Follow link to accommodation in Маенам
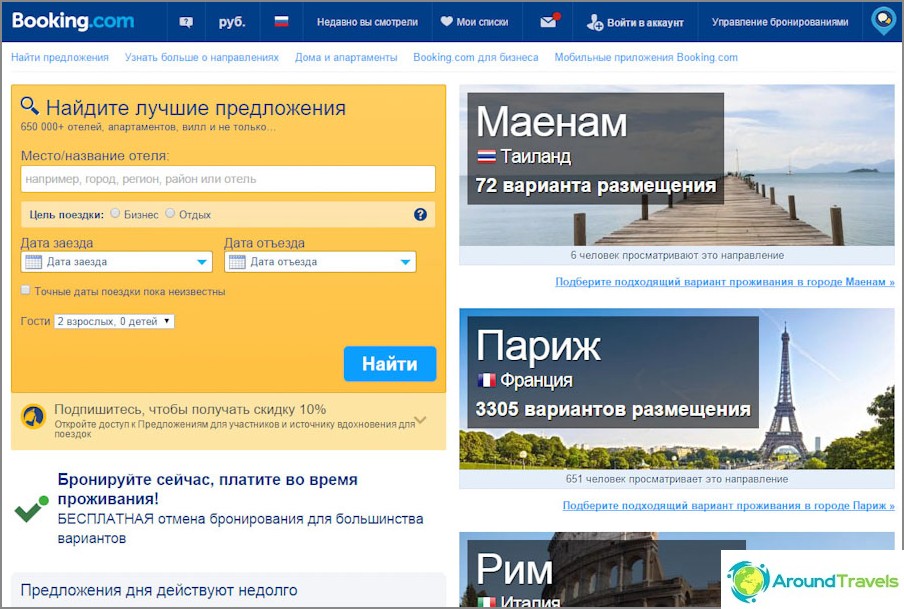 [x=725, y=281]
